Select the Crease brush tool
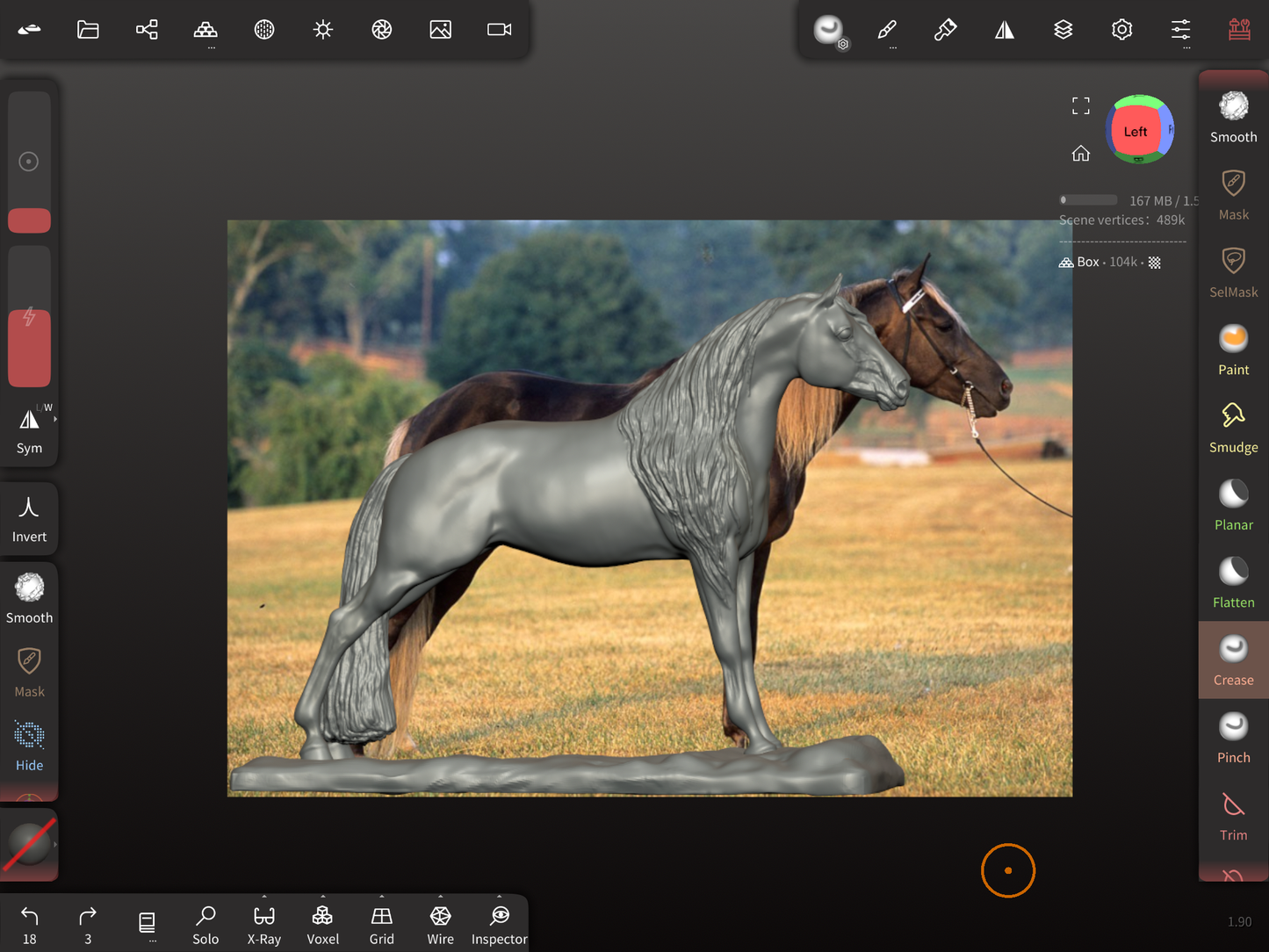 (1233, 660)
